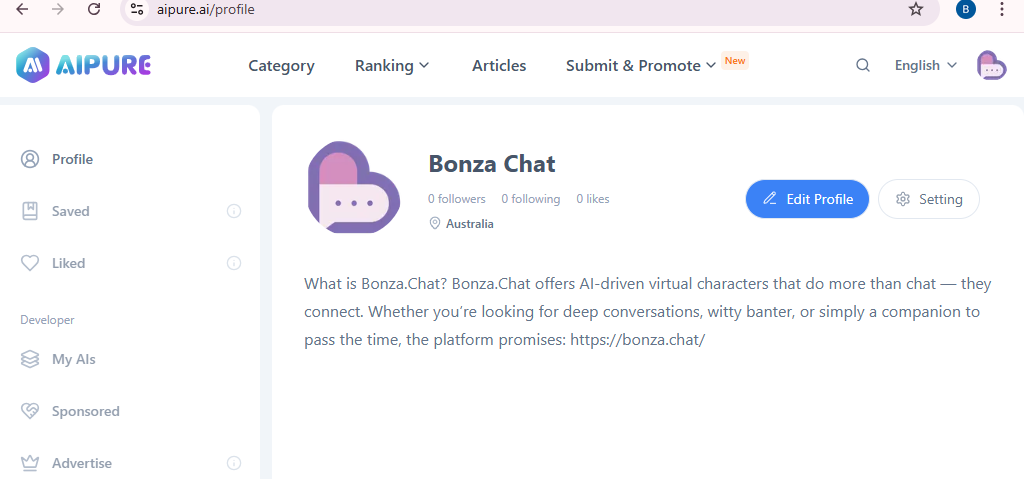This screenshot has width=1024, height=479.
Task: Click the large Bonza Chat profile picture
Action: click(x=352, y=188)
